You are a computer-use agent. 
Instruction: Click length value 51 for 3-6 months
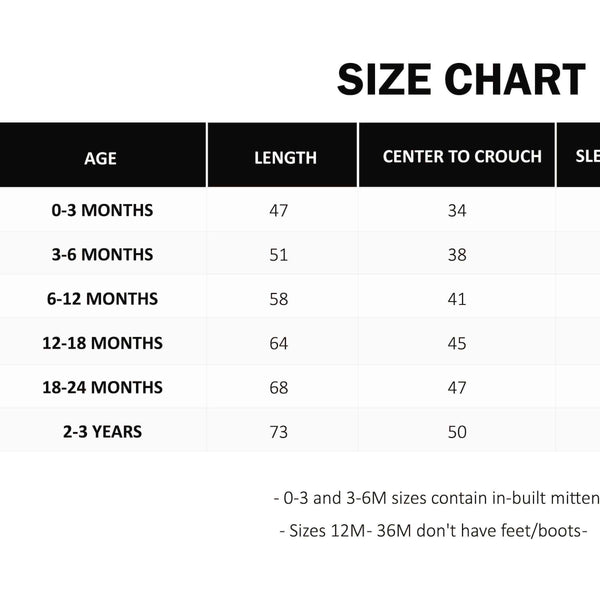click(278, 254)
